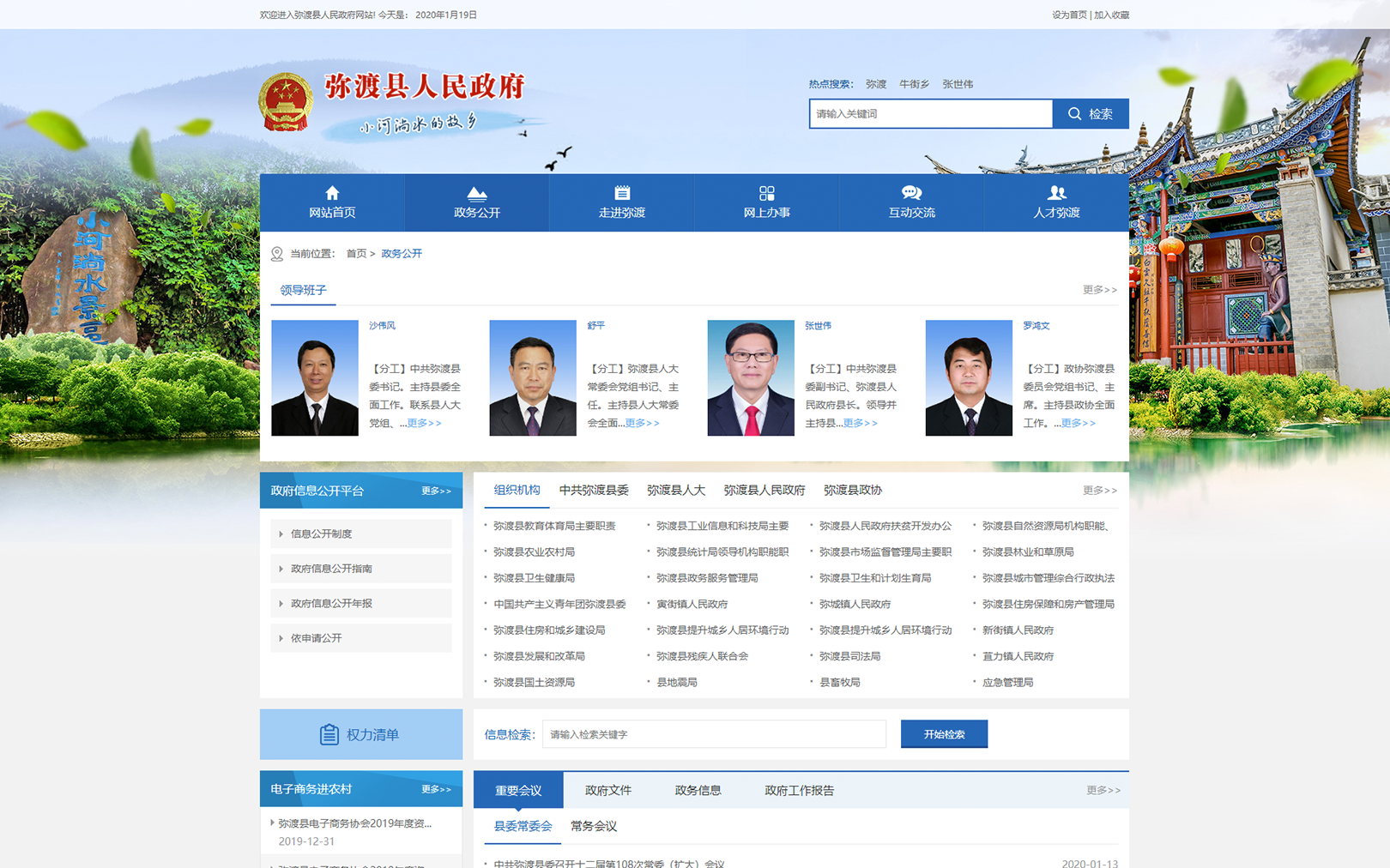
Task: Focus the 请输入检索关键字 input field
Action: point(714,734)
